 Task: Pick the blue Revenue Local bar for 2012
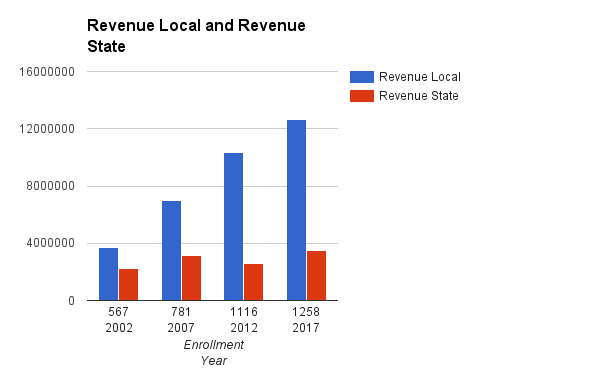pos(233,227)
